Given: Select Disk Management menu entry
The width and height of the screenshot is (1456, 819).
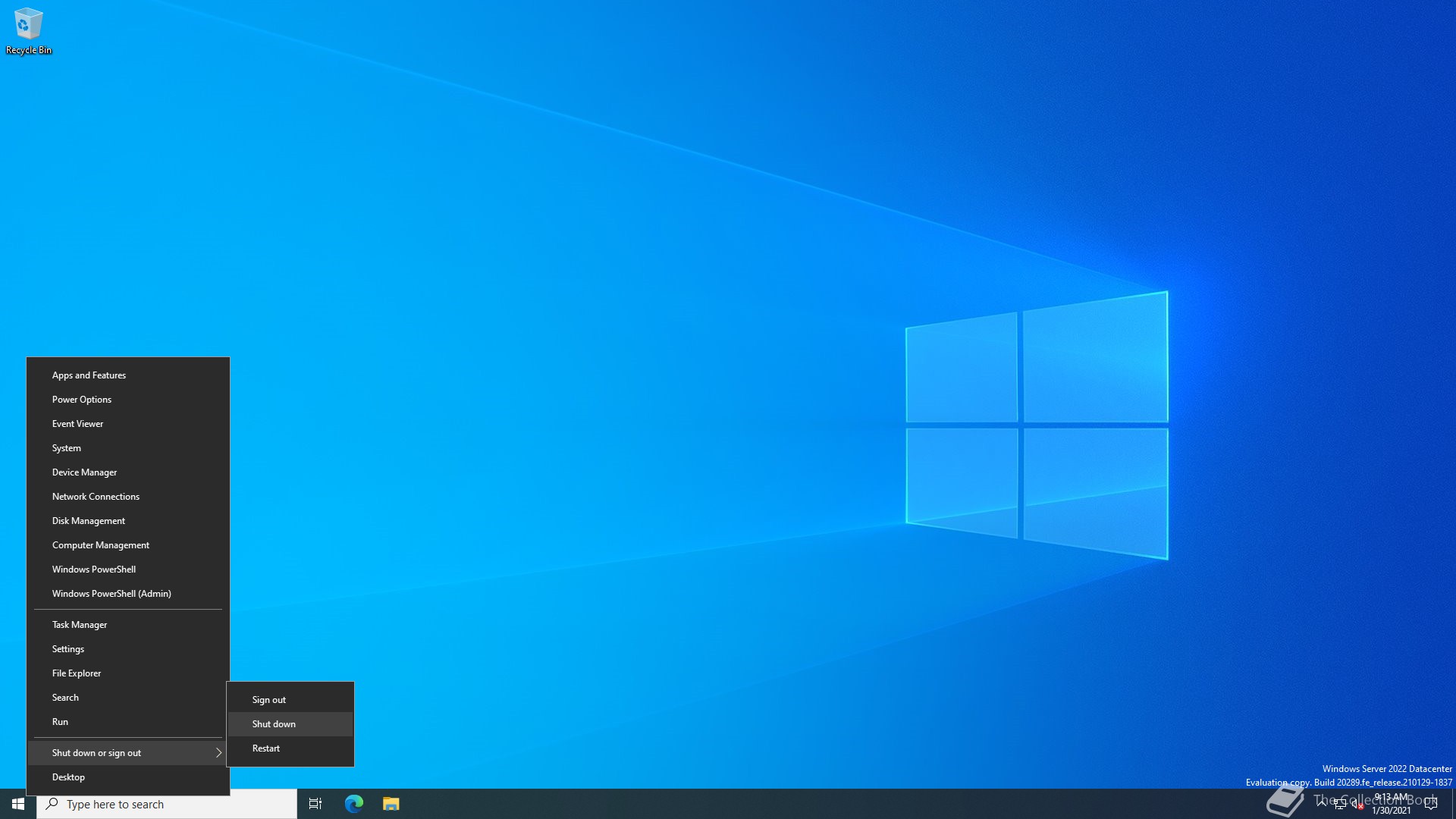Looking at the screenshot, I should coord(89,521).
